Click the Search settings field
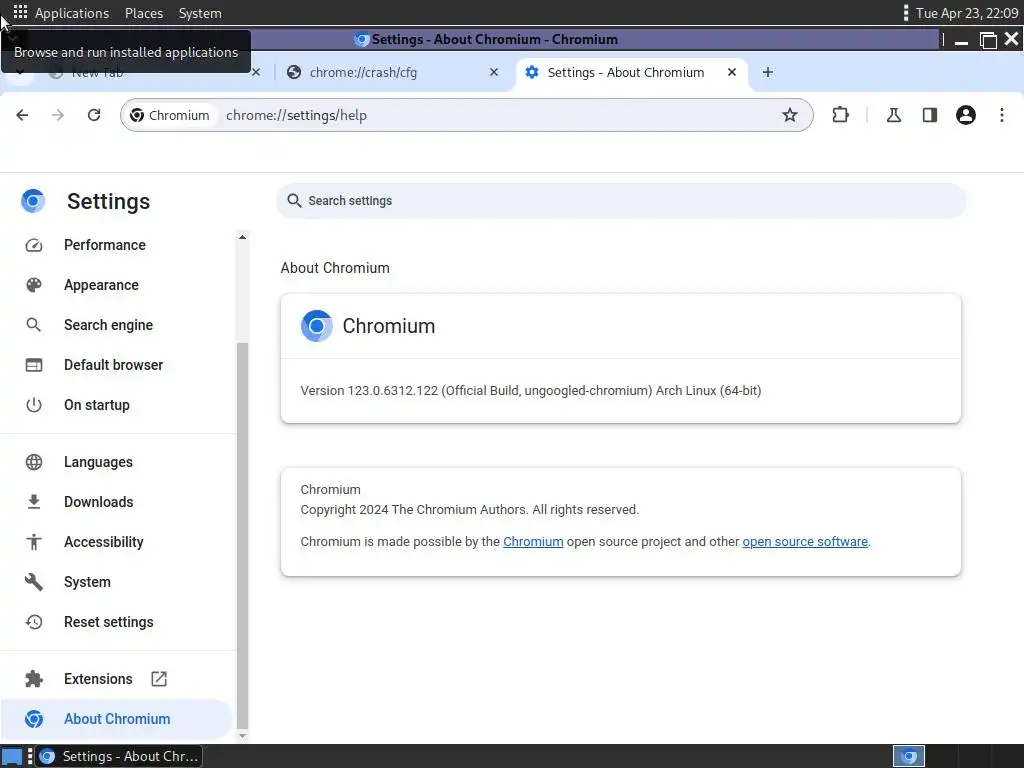Screen dimensions: 1024x768 [x=620, y=200]
